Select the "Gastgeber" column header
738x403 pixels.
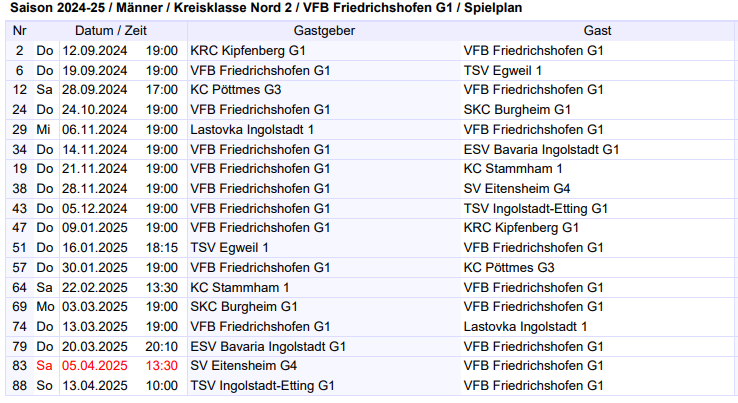(x=324, y=31)
